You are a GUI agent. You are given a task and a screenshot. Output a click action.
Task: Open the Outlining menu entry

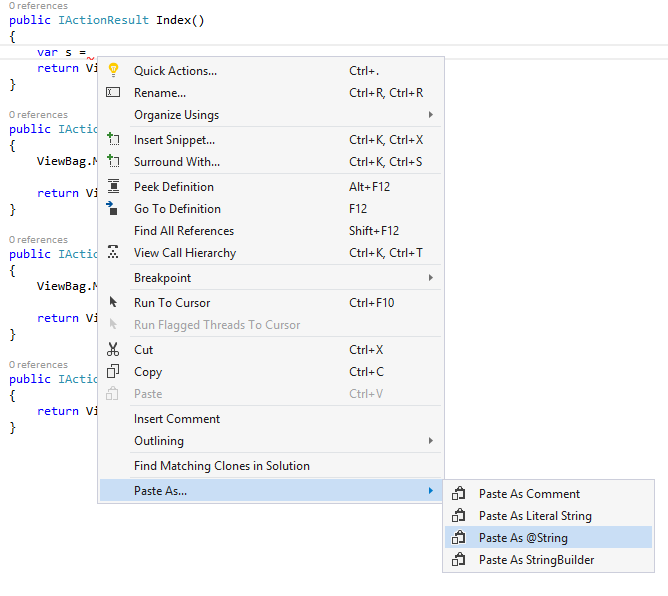(271, 441)
